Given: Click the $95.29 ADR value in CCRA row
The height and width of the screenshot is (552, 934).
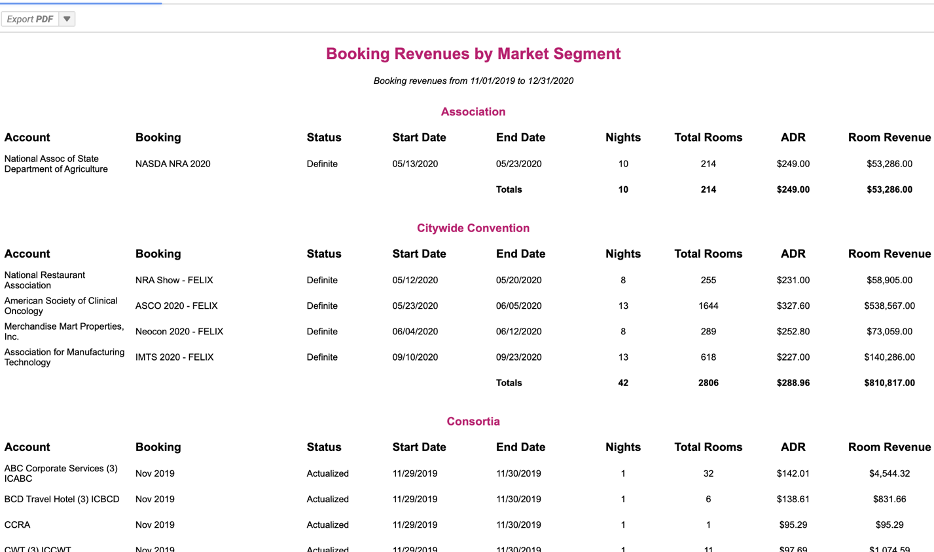Looking at the screenshot, I should point(793,525).
